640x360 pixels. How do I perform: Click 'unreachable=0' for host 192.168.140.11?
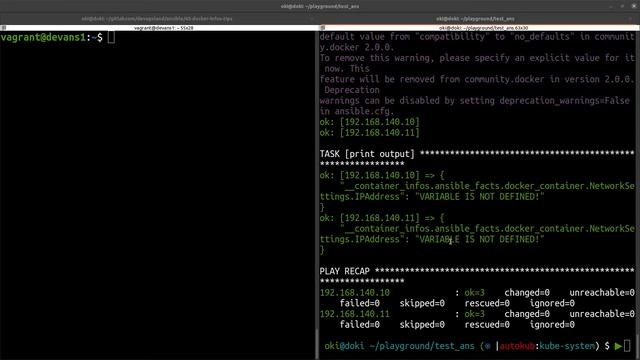click(x=602, y=313)
